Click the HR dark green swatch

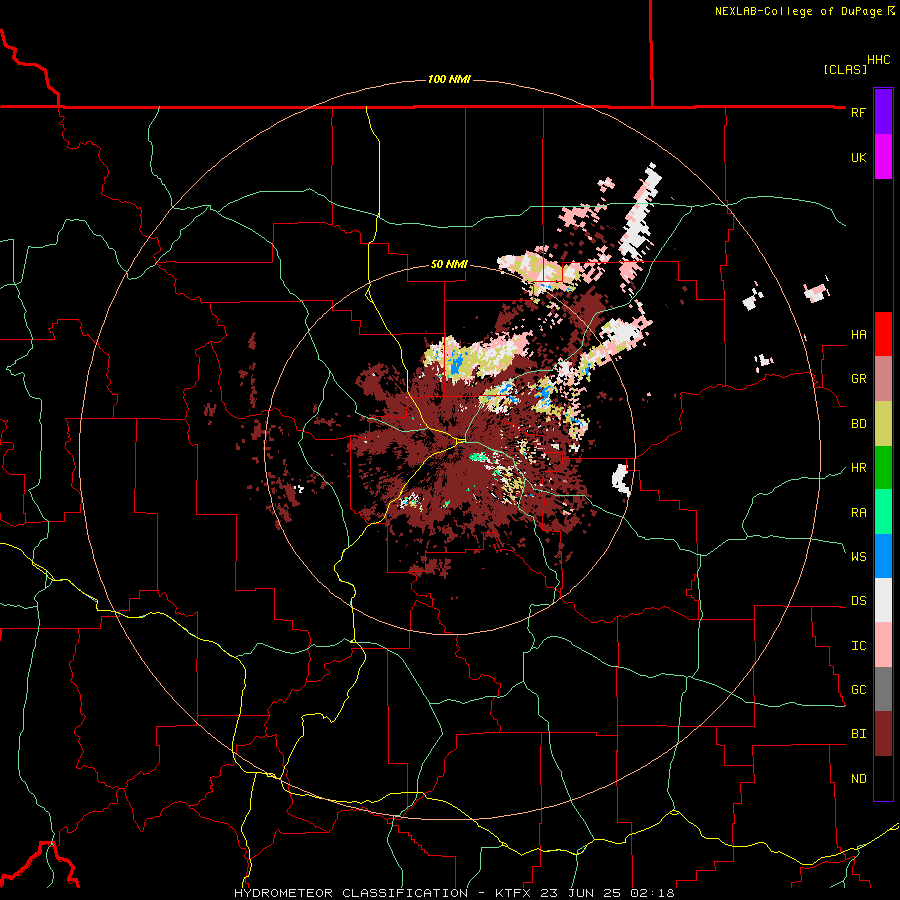click(x=883, y=468)
